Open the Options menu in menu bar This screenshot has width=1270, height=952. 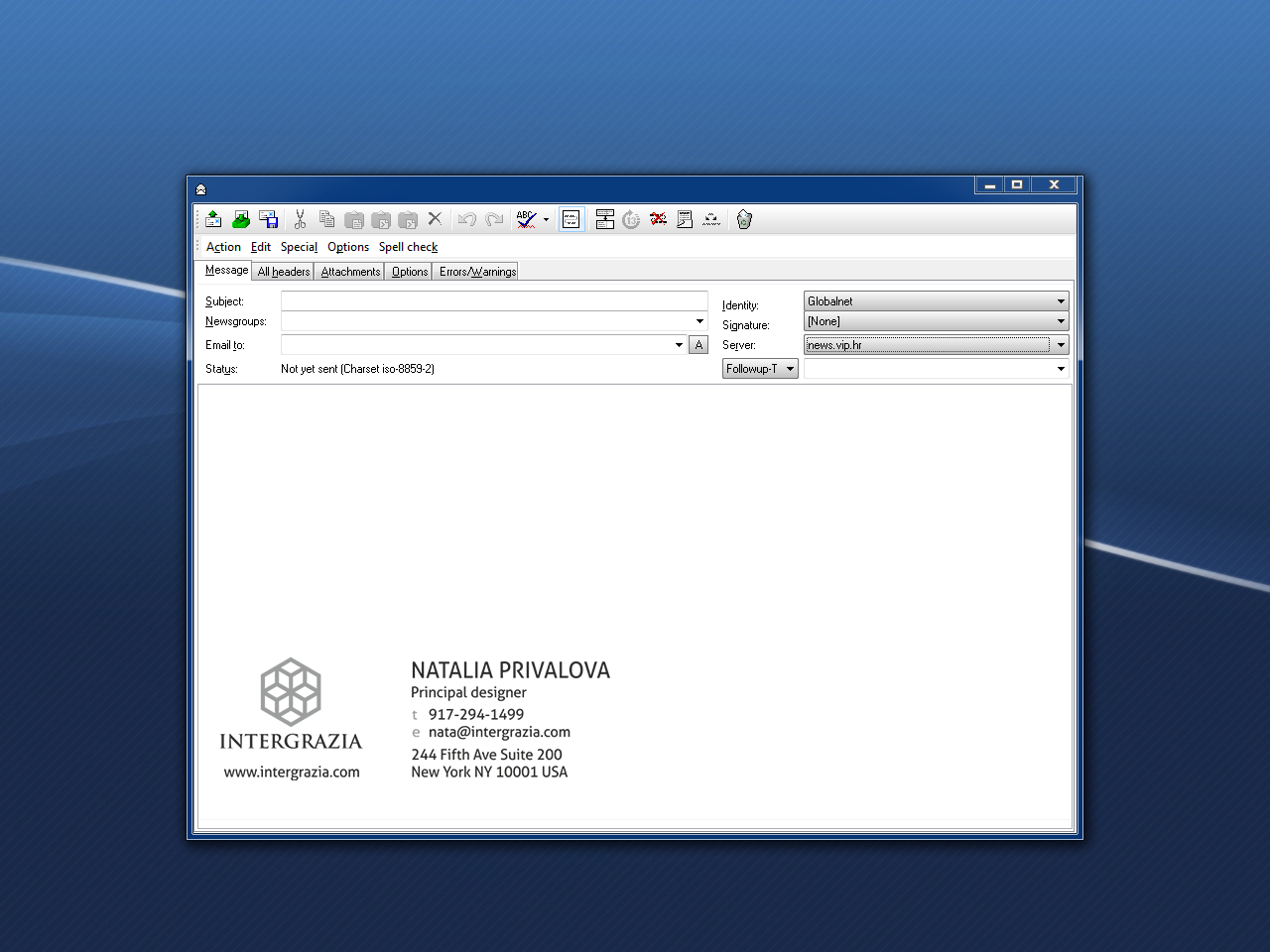[348, 247]
